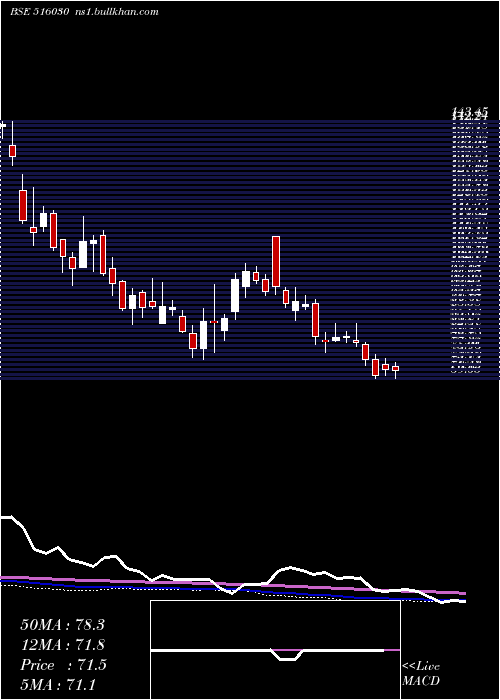Click the tallest red candlestick mid-chart
The image size is (500, 700).
(276, 262)
